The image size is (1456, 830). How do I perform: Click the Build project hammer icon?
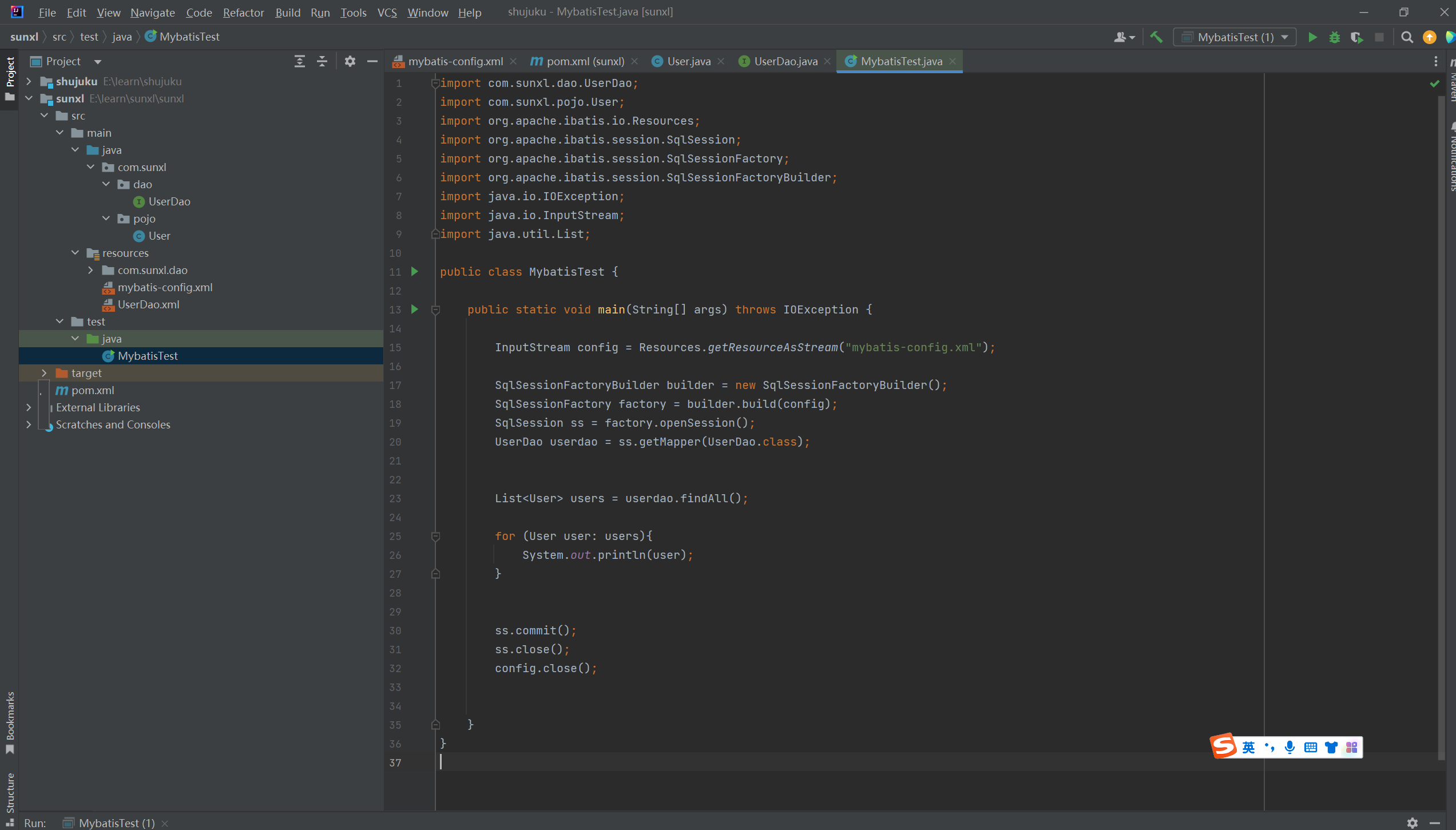tap(1156, 38)
